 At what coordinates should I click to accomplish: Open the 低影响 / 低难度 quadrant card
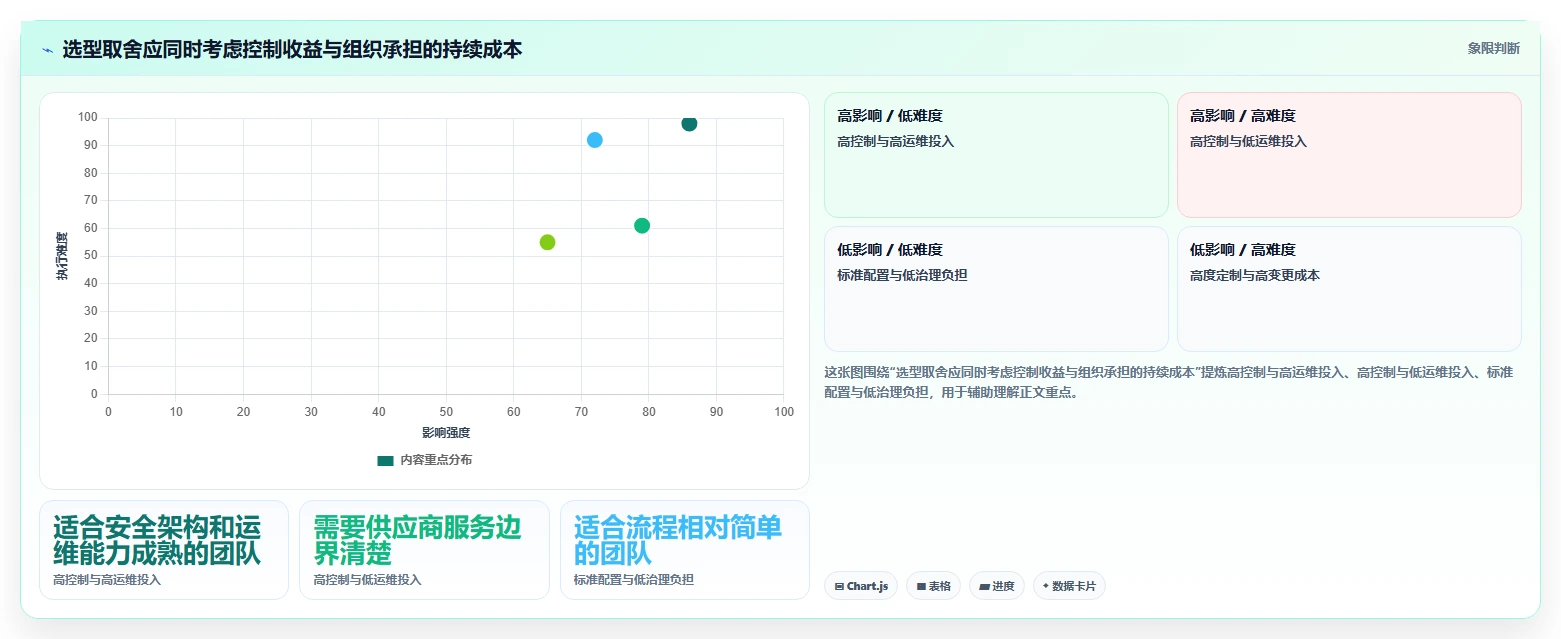(x=996, y=289)
